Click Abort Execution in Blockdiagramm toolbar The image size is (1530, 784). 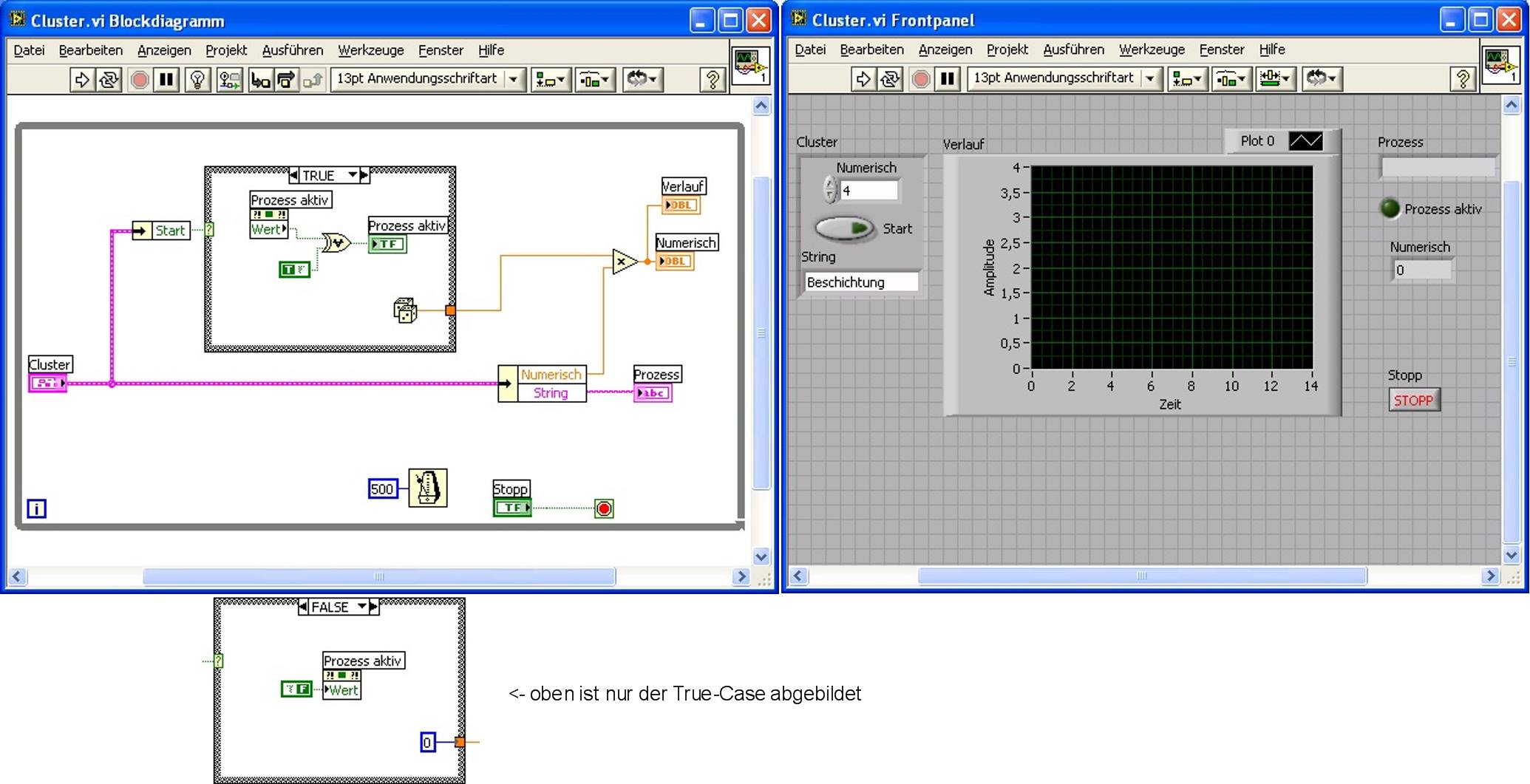139,80
